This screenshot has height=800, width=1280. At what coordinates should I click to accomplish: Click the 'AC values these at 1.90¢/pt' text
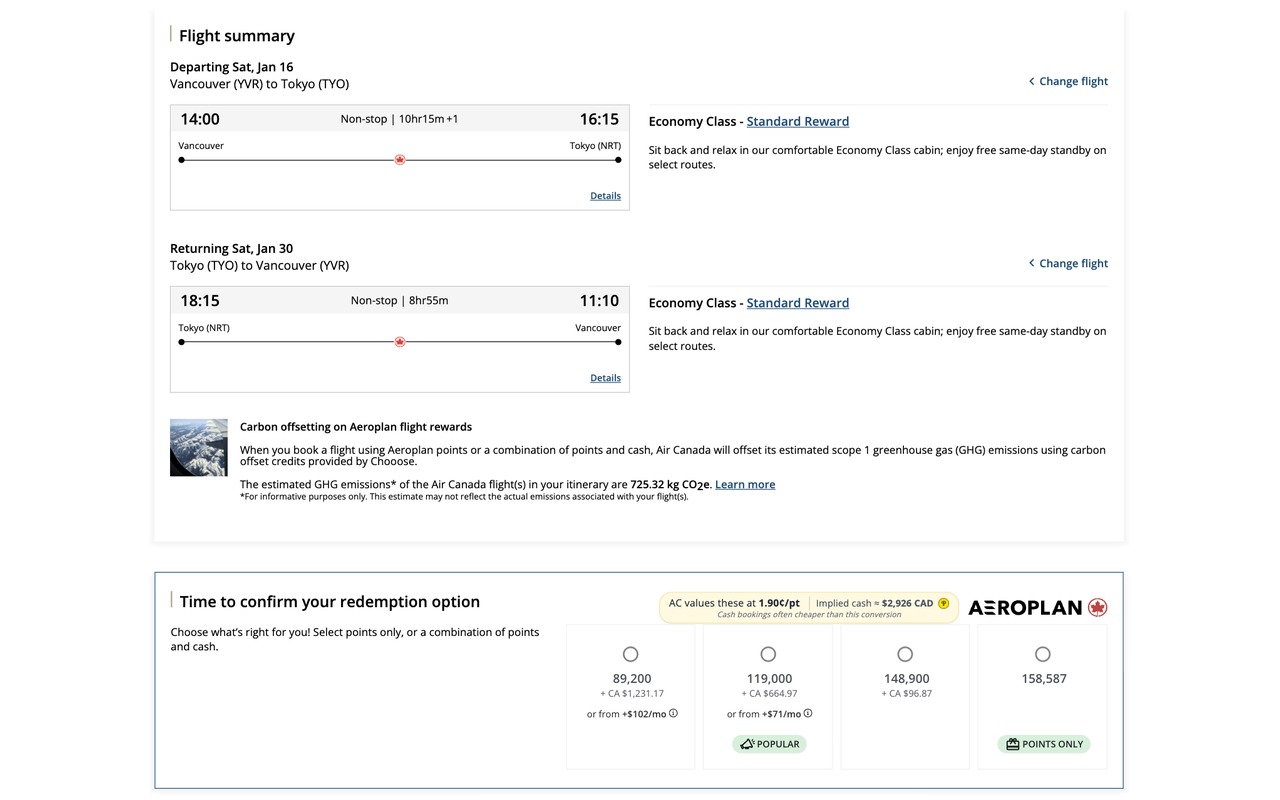coord(734,603)
